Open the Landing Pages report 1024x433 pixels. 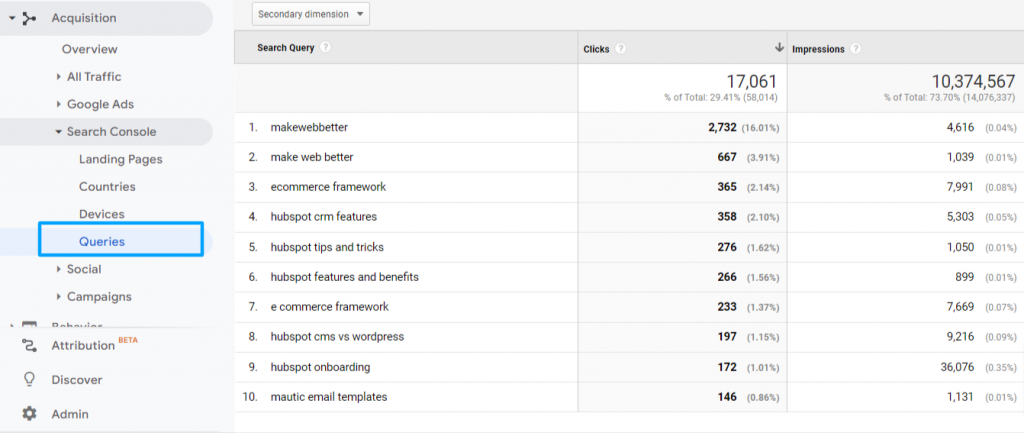[x=121, y=159]
